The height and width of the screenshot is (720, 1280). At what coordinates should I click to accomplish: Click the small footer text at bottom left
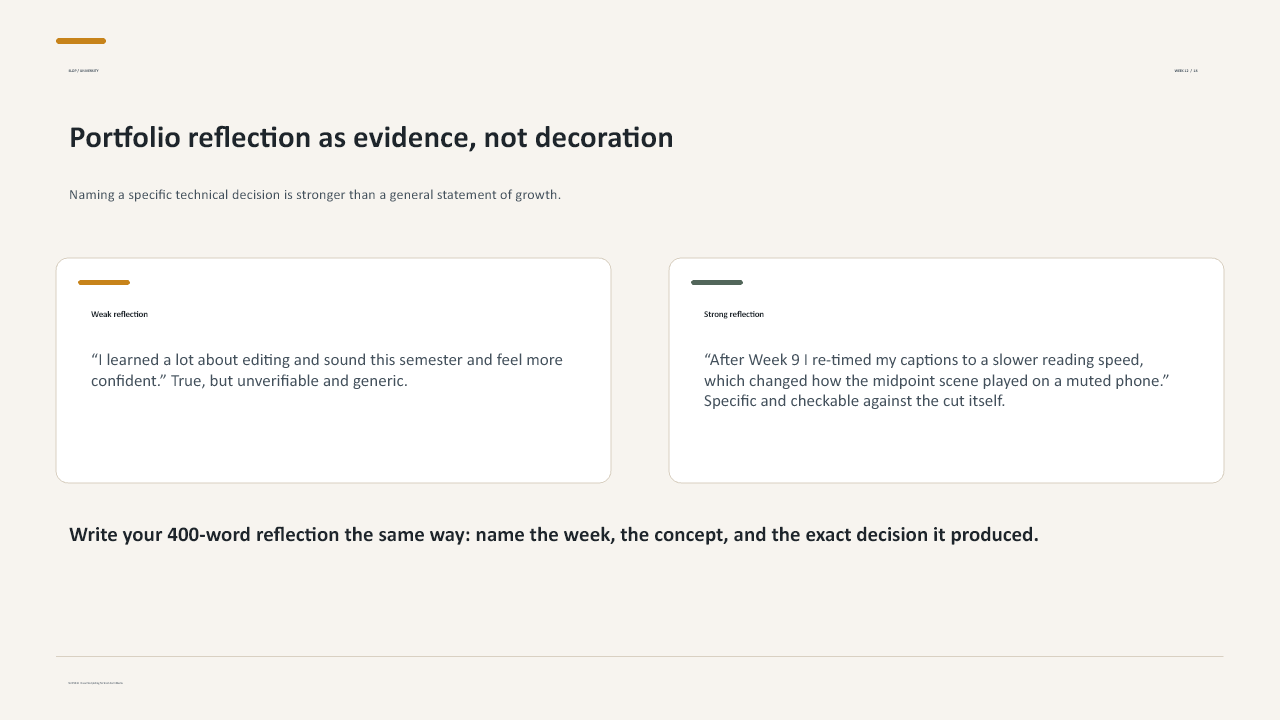coord(96,683)
